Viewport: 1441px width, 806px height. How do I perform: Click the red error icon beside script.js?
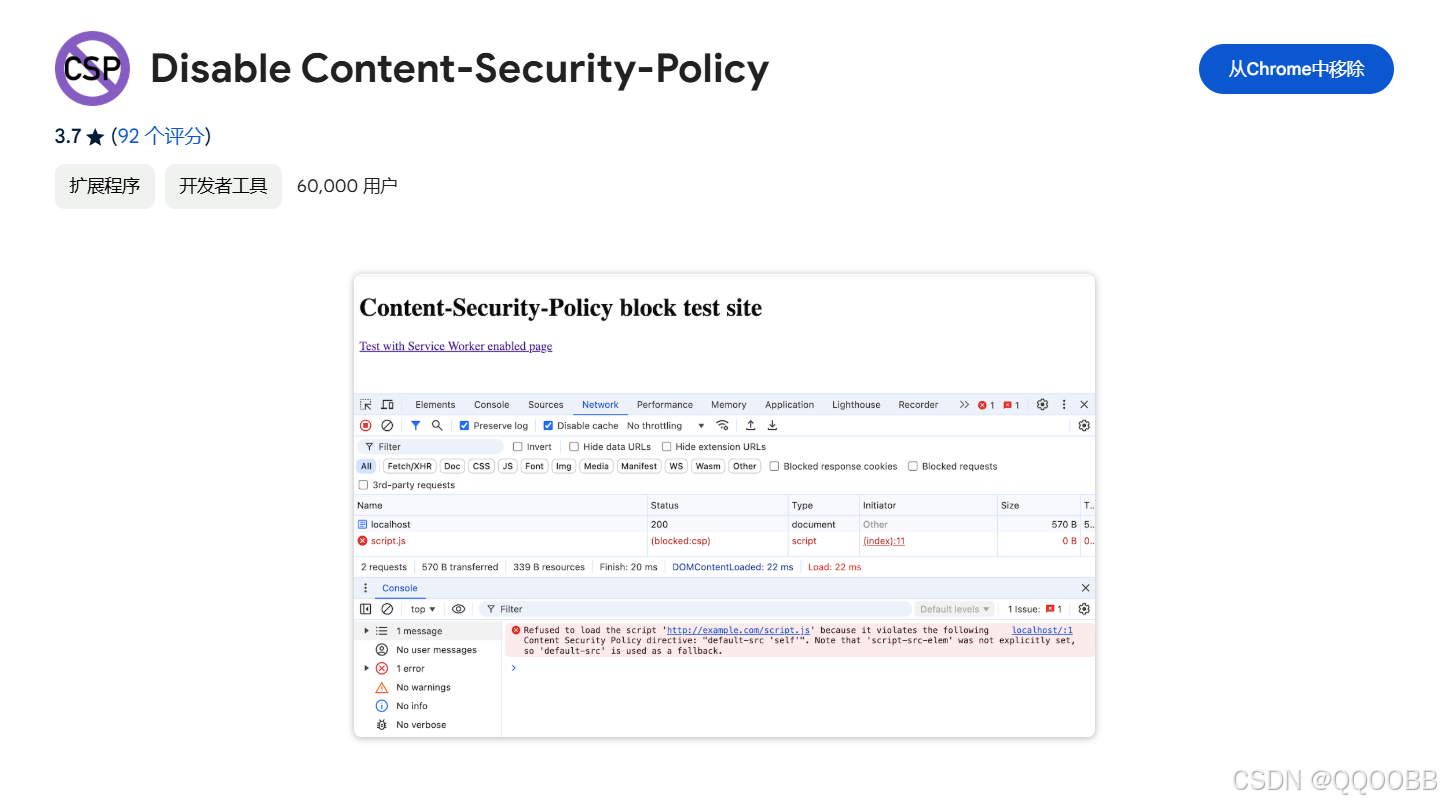coord(362,541)
